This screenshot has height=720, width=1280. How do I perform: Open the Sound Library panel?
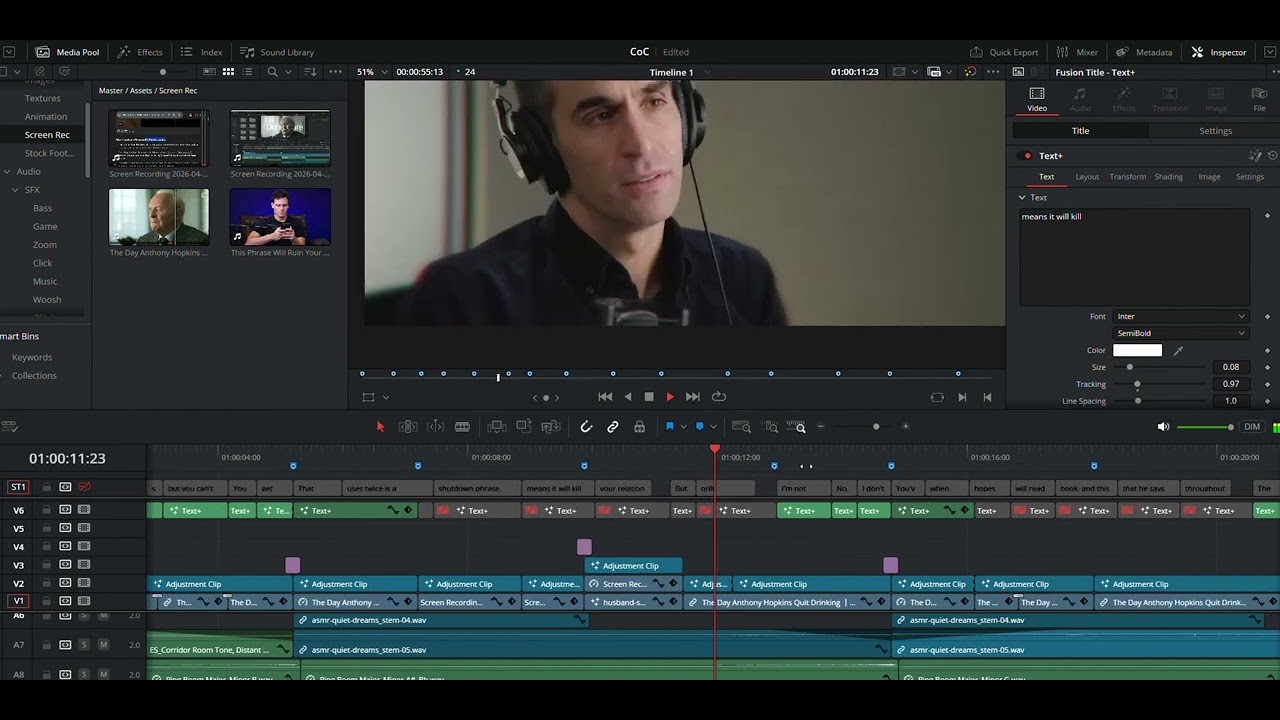(x=277, y=52)
